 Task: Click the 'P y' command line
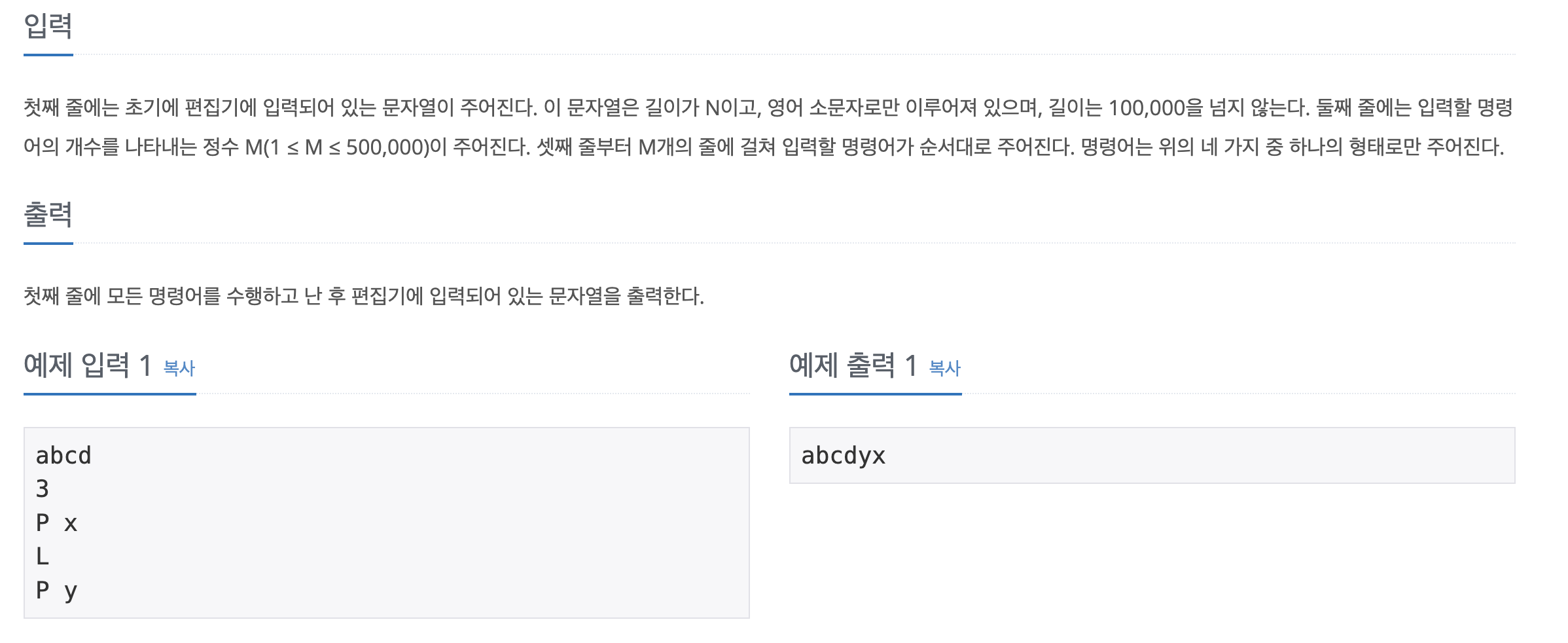pos(57,590)
